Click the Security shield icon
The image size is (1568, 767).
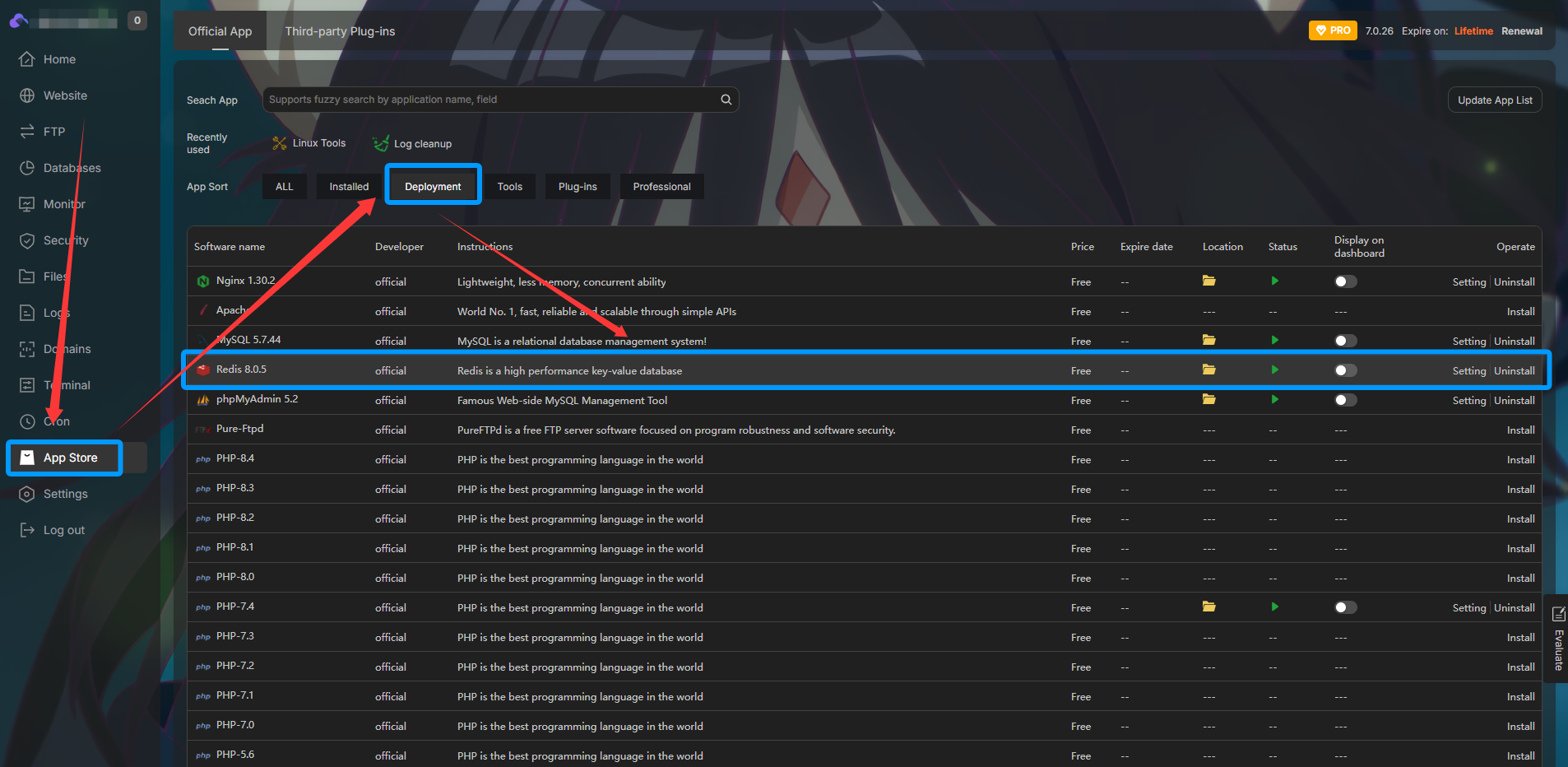tap(27, 240)
